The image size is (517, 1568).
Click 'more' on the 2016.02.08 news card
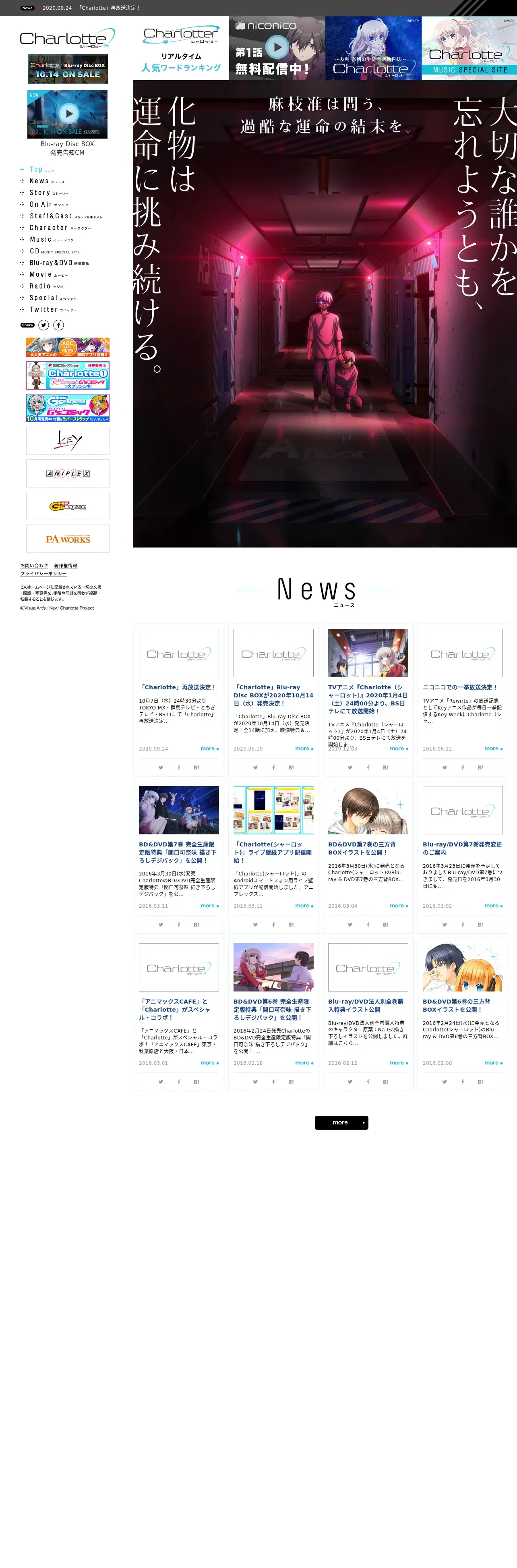pos(493,1063)
